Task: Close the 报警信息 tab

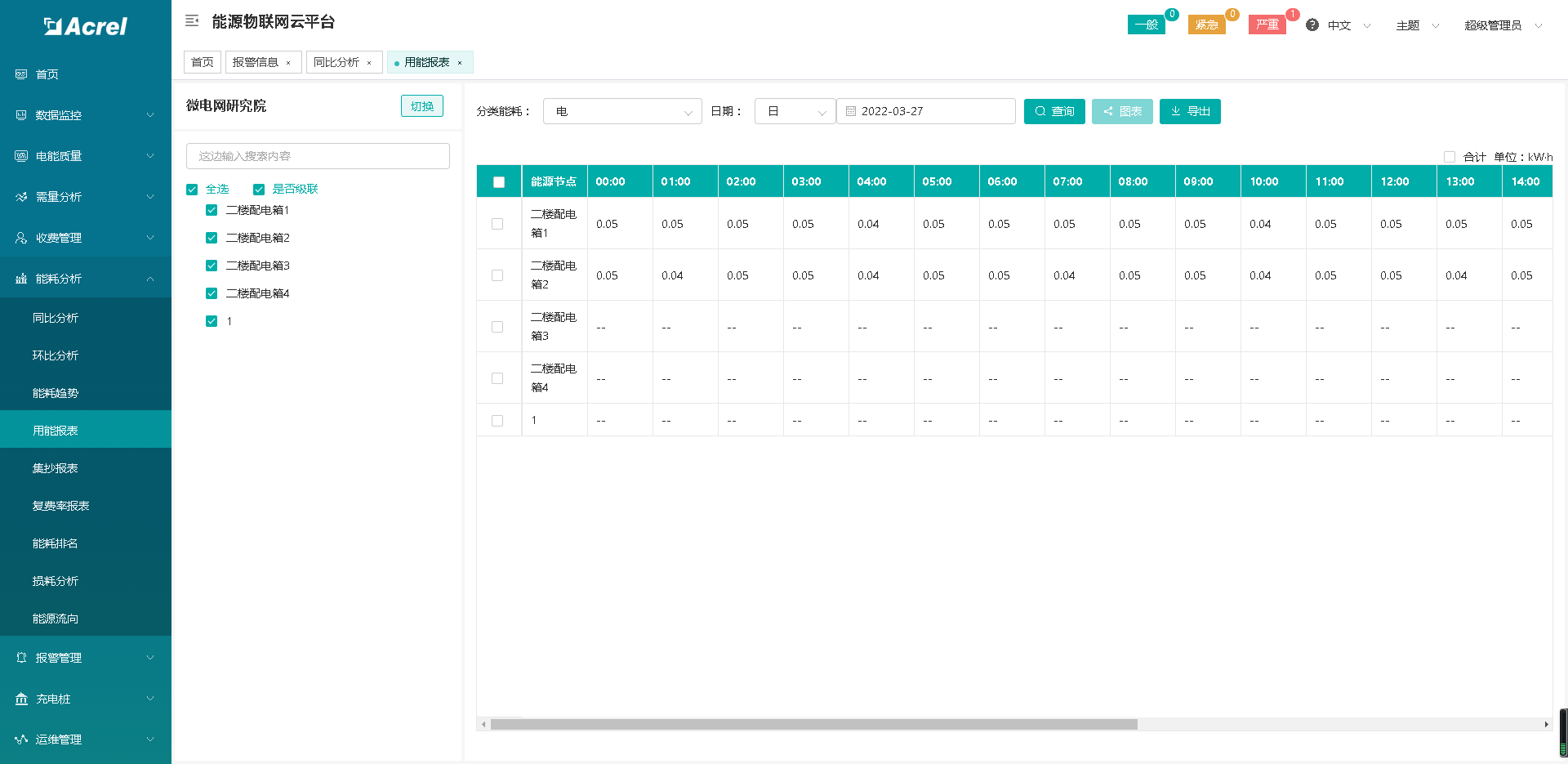Action: [x=288, y=63]
